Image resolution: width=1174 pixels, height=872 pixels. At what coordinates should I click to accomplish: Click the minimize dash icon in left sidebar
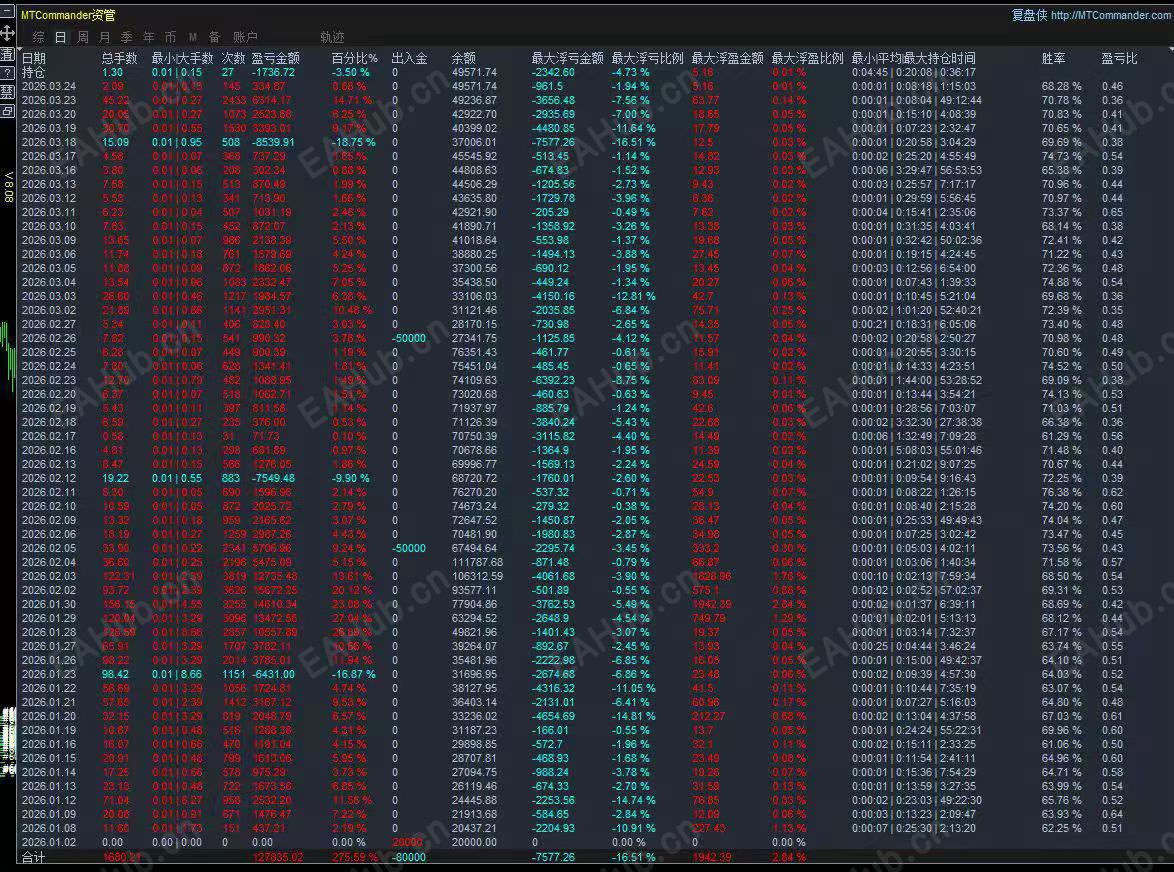tap(7, 13)
